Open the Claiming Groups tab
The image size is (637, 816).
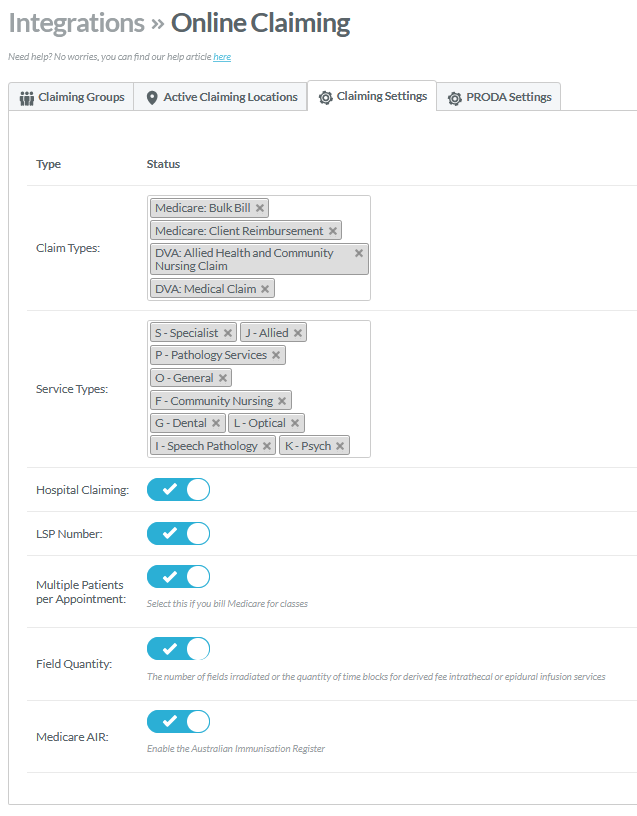pyautogui.click(x=72, y=97)
